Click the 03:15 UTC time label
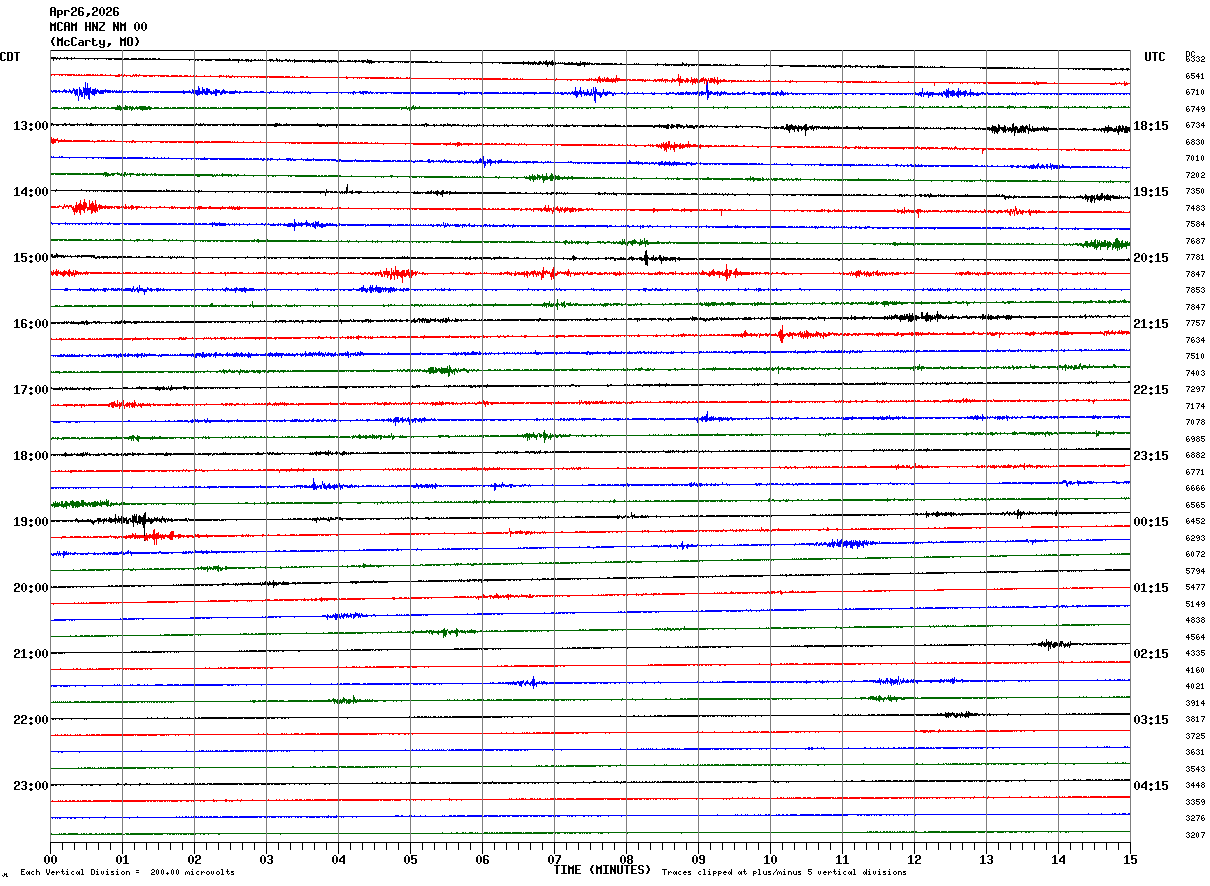Viewport: 1210px width, 886px height. coord(1150,720)
